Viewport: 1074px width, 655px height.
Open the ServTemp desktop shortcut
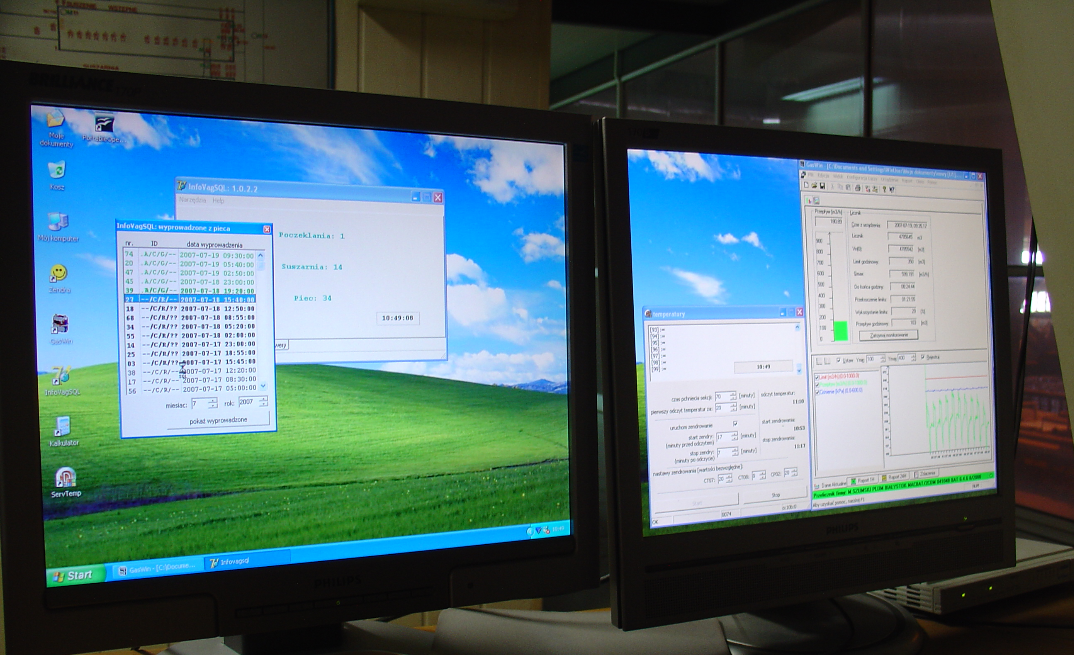[66, 482]
